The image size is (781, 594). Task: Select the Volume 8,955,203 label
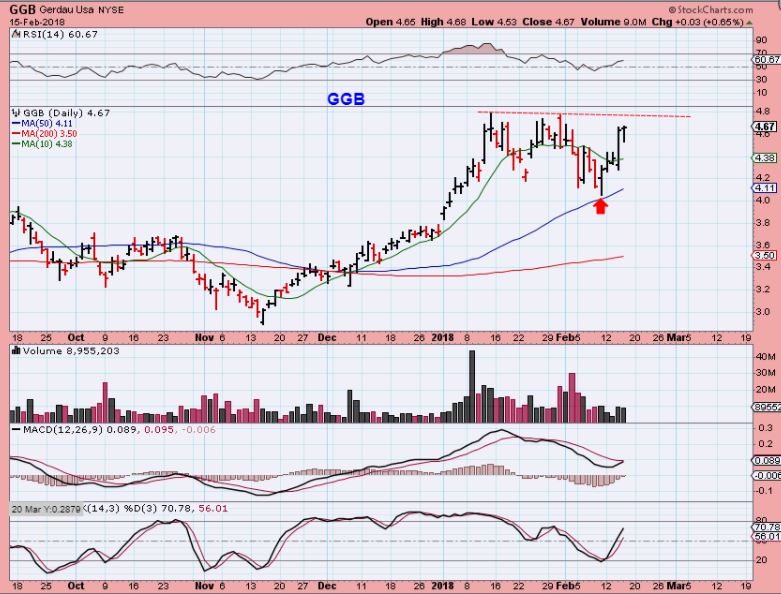tap(71, 351)
